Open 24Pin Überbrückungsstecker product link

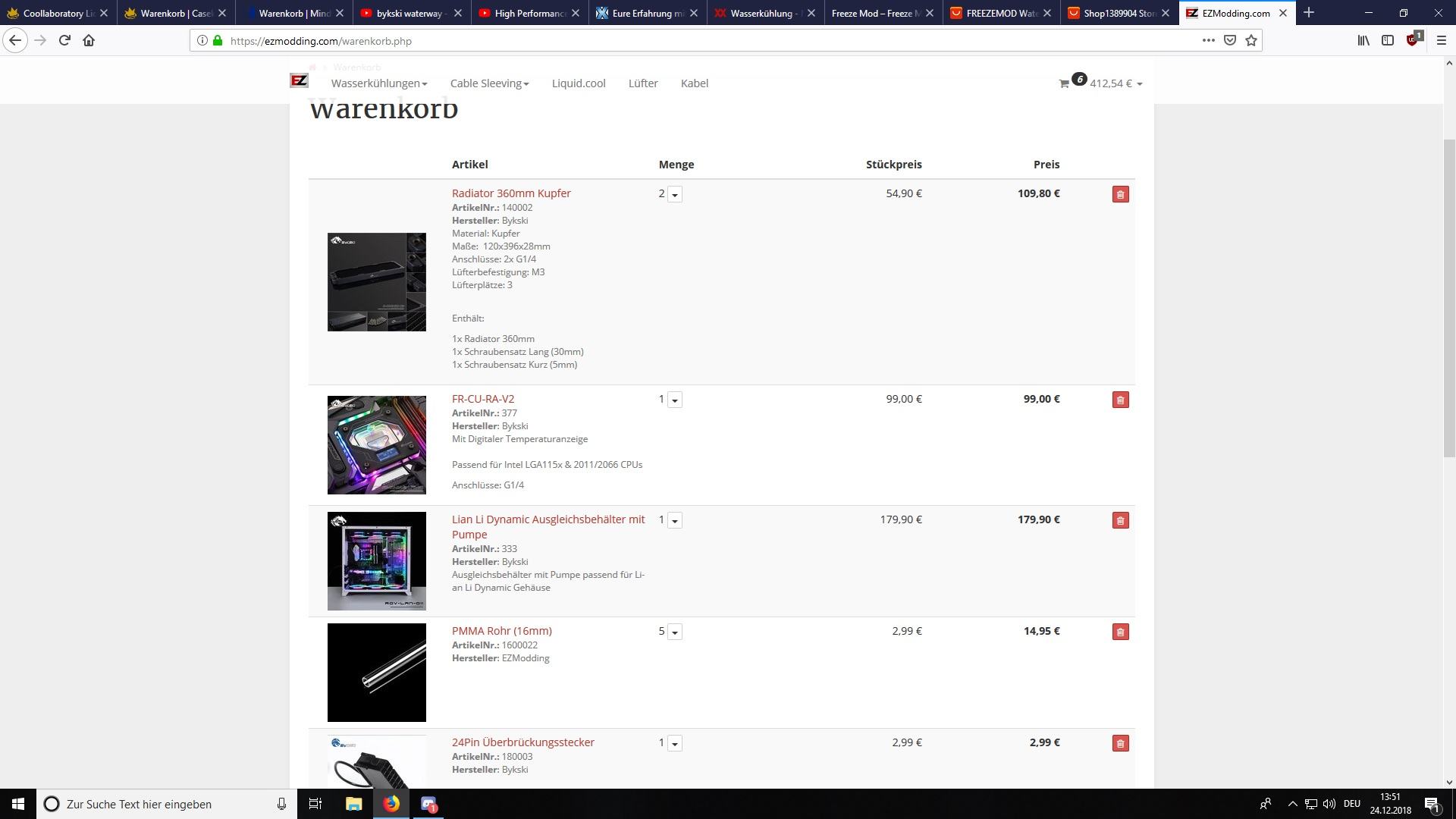pyautogui.click(x=523, y=742)
